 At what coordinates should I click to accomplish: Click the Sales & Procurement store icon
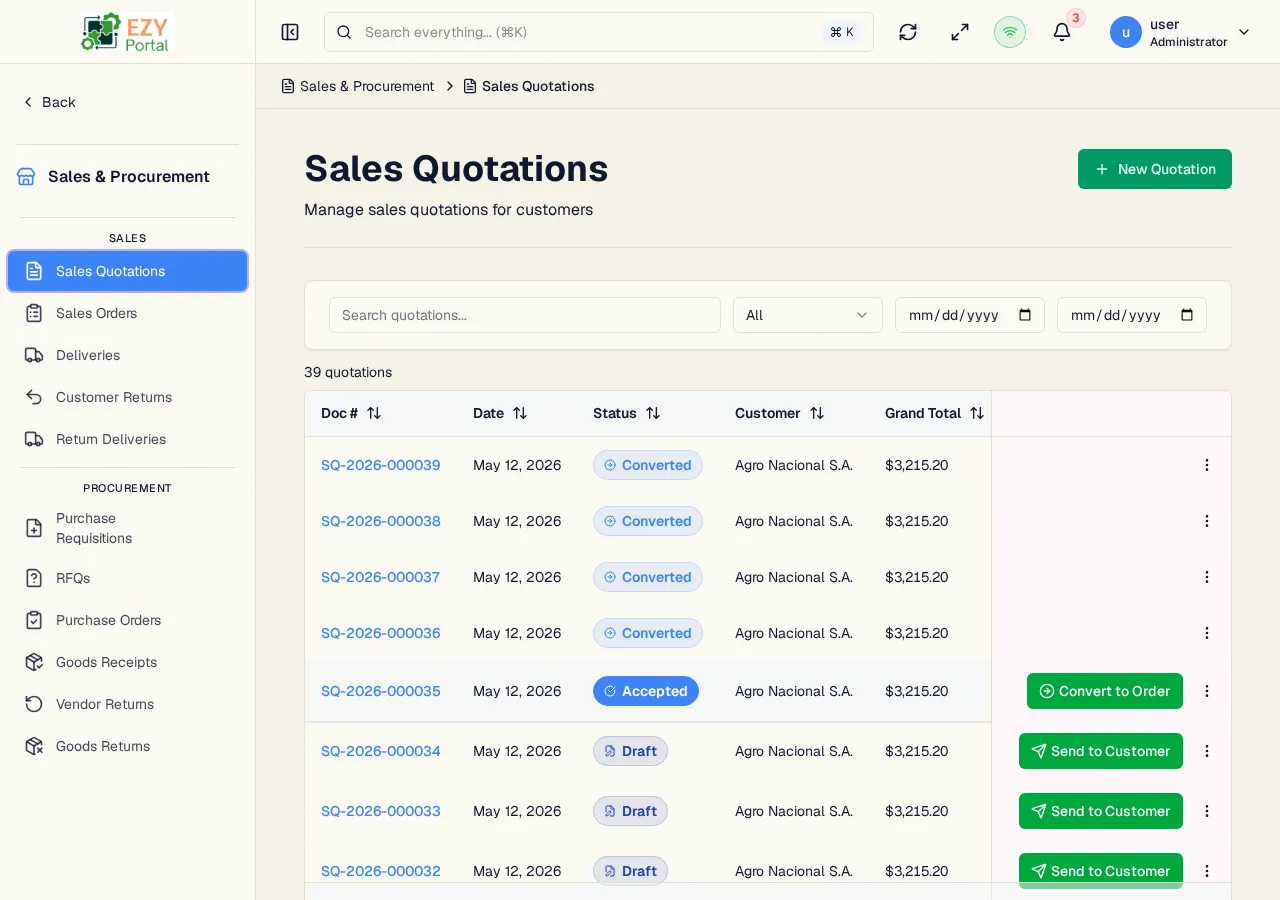(26, 177)
